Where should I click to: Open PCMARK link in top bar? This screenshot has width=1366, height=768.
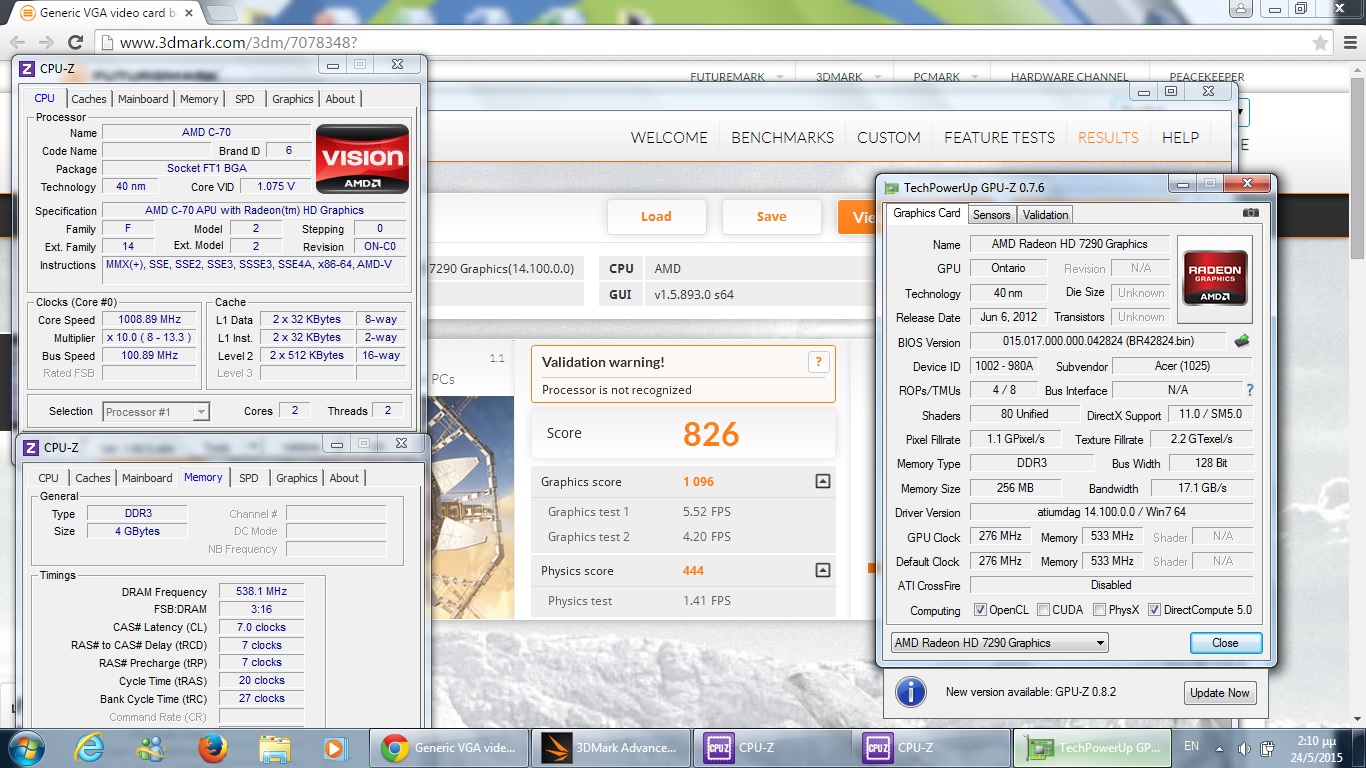point(936,77)
